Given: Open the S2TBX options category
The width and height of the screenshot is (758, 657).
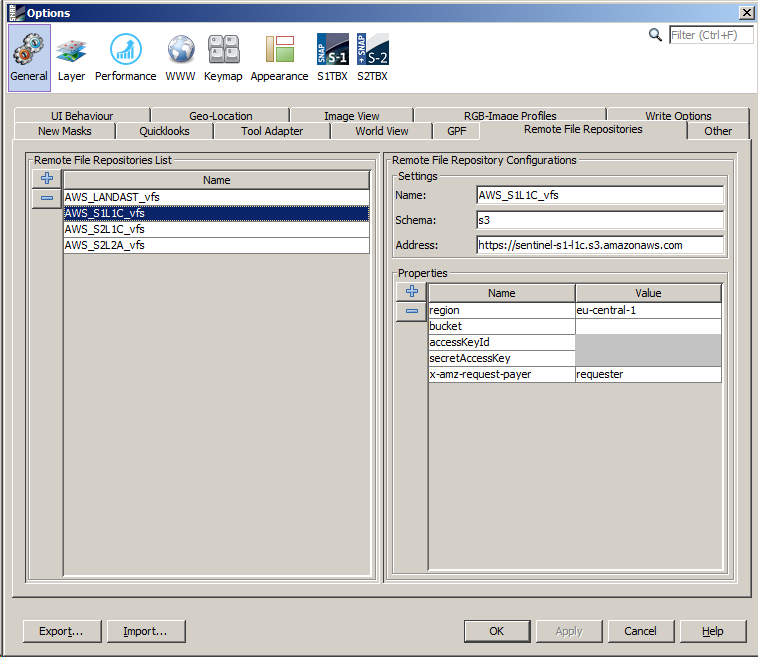Looking at the screenshot, I should tap(372, 58).
